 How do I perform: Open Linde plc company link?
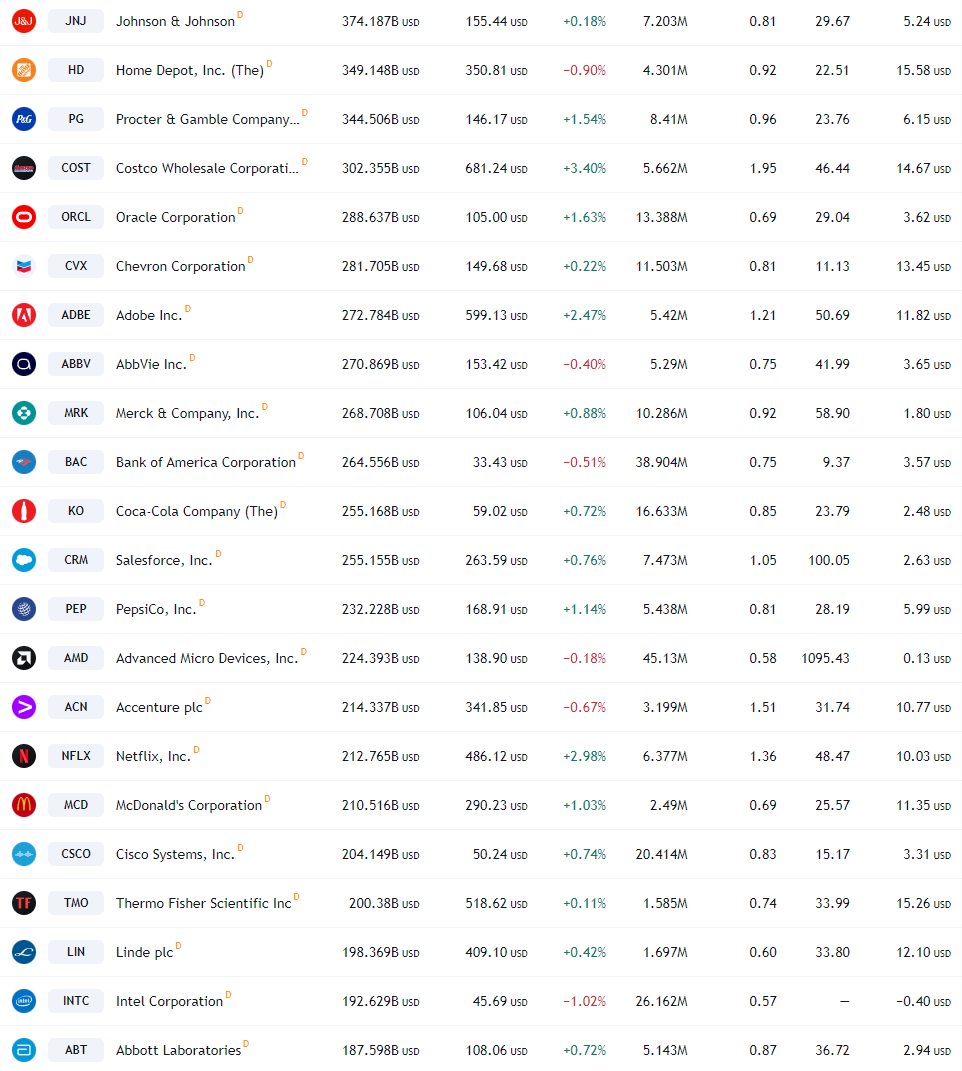tap(144, 952)
